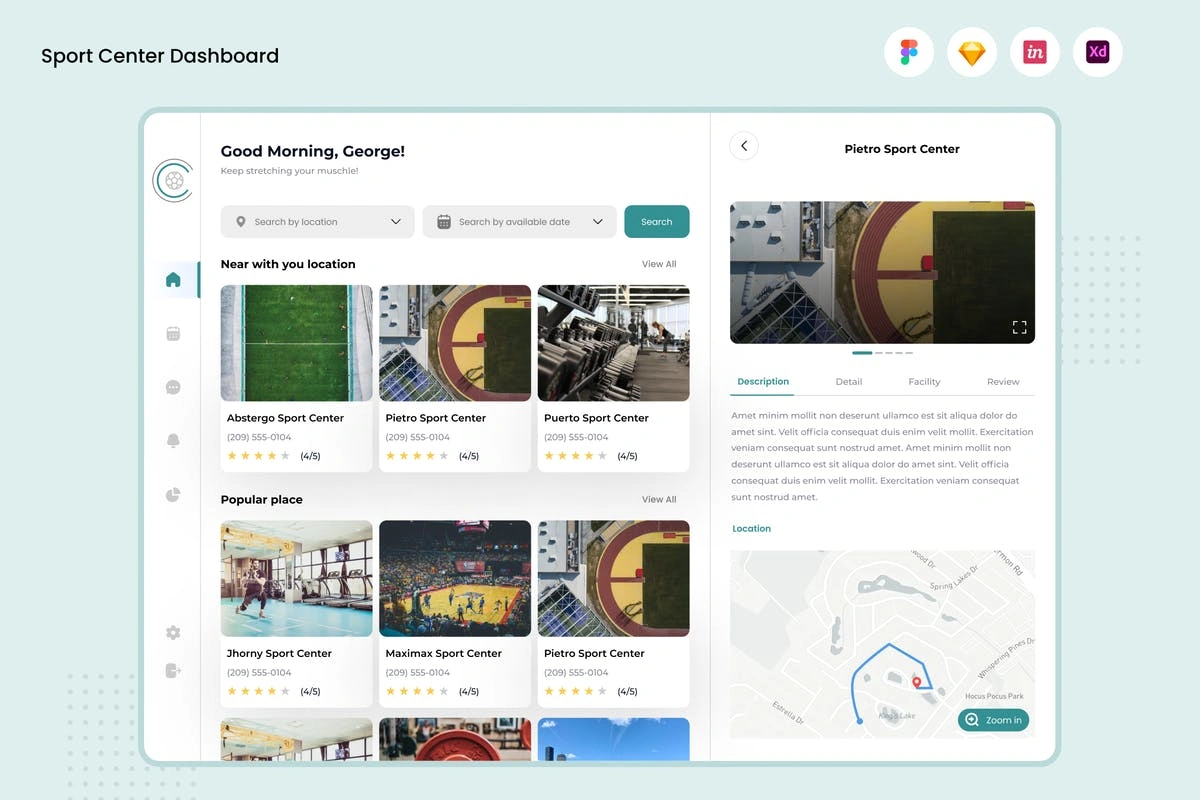Open Puerto Sport Center gym photo
This screenshot has height=800, width=1200.
click(x=613, y=343)
